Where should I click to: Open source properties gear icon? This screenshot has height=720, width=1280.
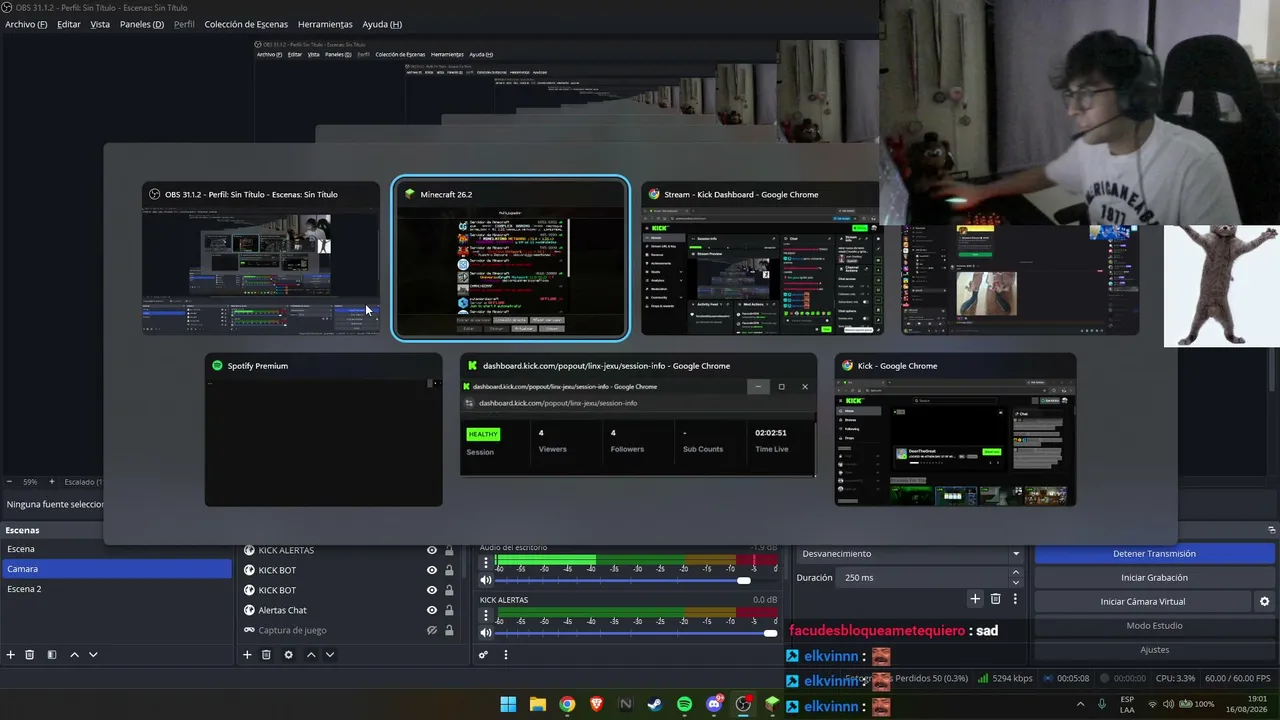288,655
